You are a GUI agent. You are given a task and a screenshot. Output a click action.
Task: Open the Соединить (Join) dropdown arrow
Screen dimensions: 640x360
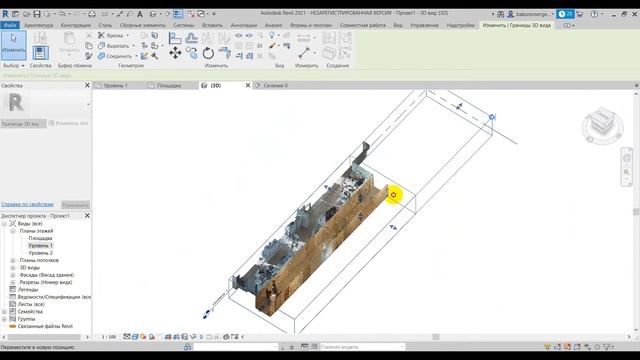point(136,56)
